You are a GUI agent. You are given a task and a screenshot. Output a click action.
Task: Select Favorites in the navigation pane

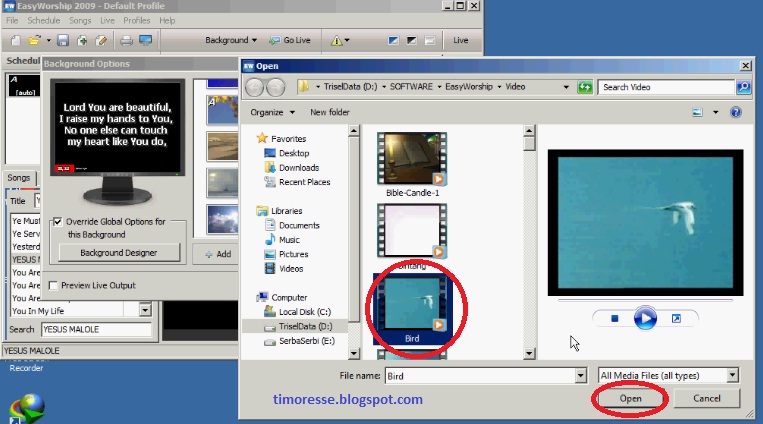(288, 139)
